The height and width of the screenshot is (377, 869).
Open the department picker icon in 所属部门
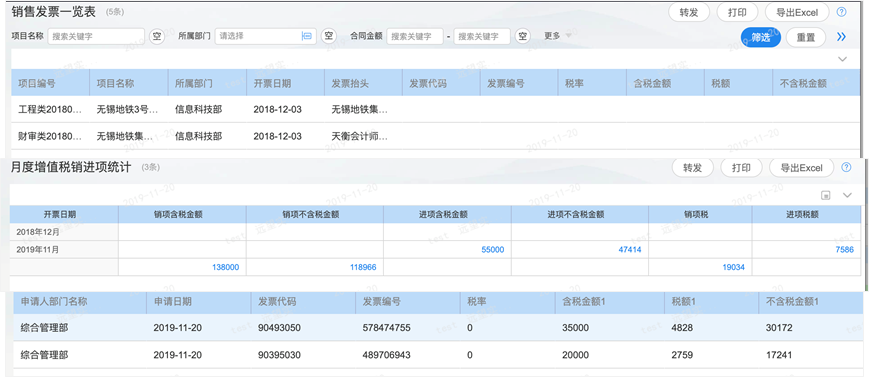(x=307, y=36)
